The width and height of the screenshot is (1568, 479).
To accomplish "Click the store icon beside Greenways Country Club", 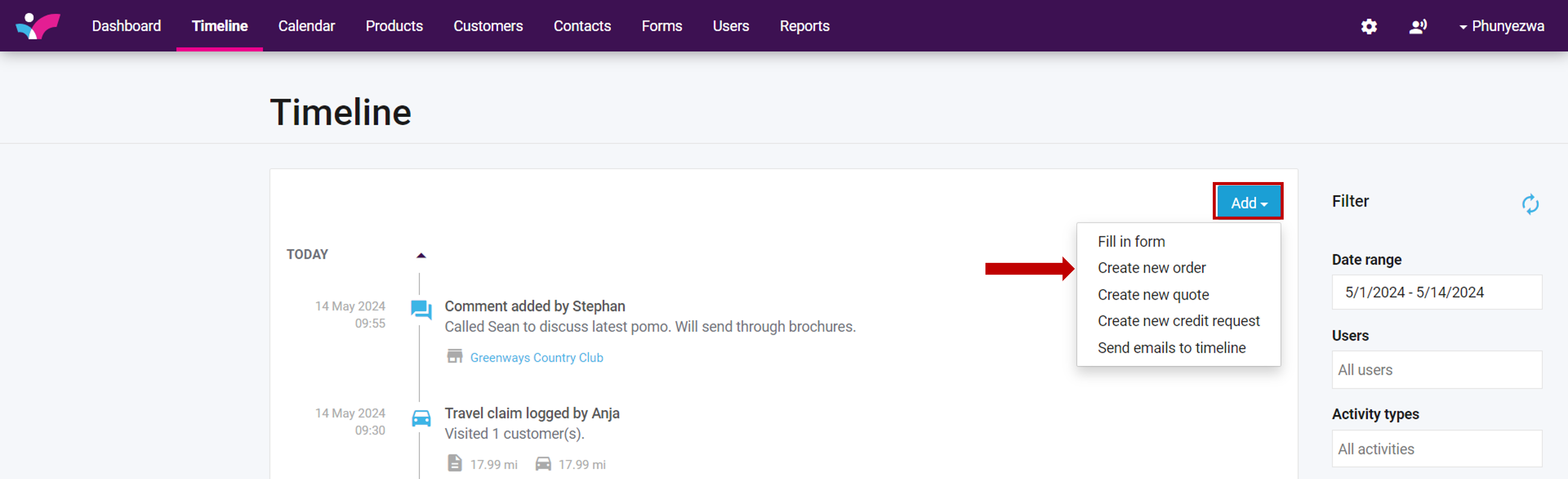I will click(455, 356).
